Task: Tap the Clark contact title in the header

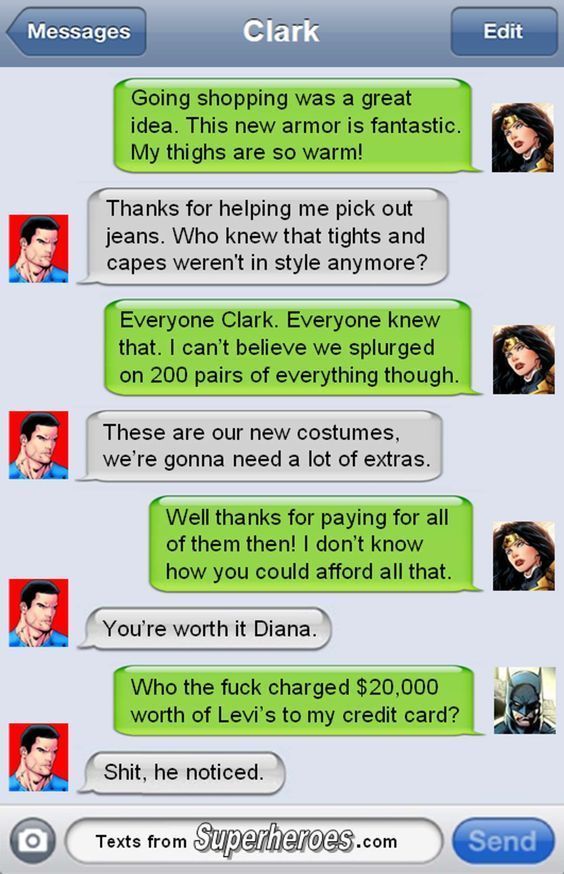Action: pyautogui.click(x=281, y=31)
